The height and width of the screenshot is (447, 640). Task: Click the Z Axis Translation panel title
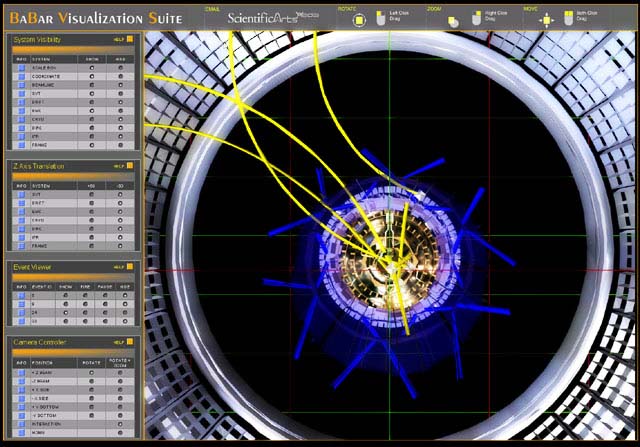(39, 166)
